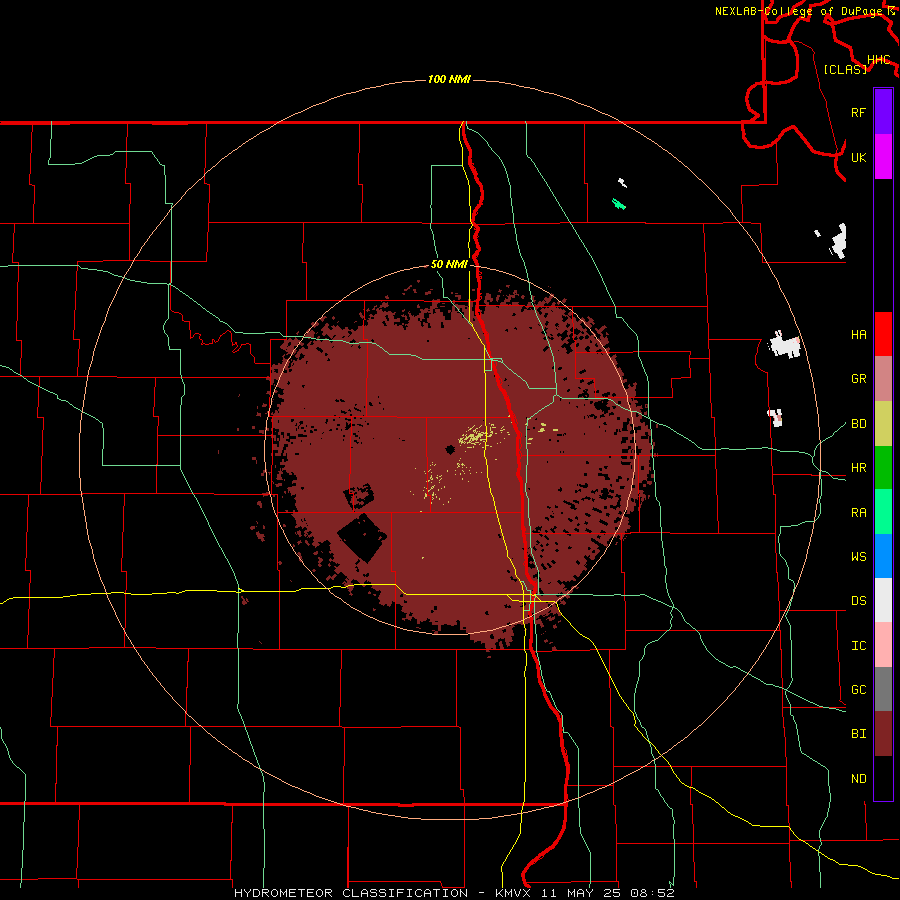Click the BD yellow legend swatch

tap(883, 423)
